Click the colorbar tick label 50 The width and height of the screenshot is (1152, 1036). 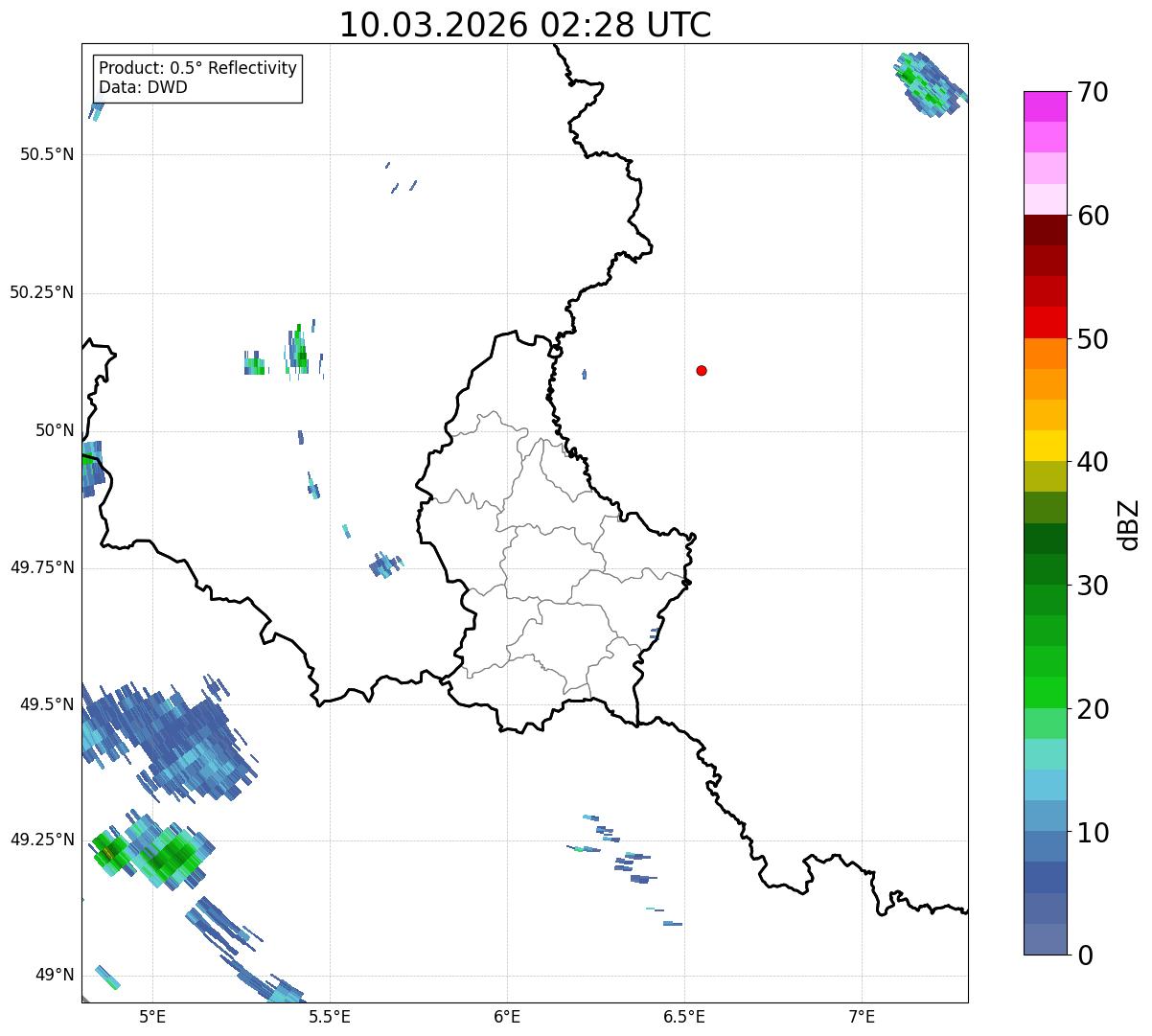tap(1093, 339)
